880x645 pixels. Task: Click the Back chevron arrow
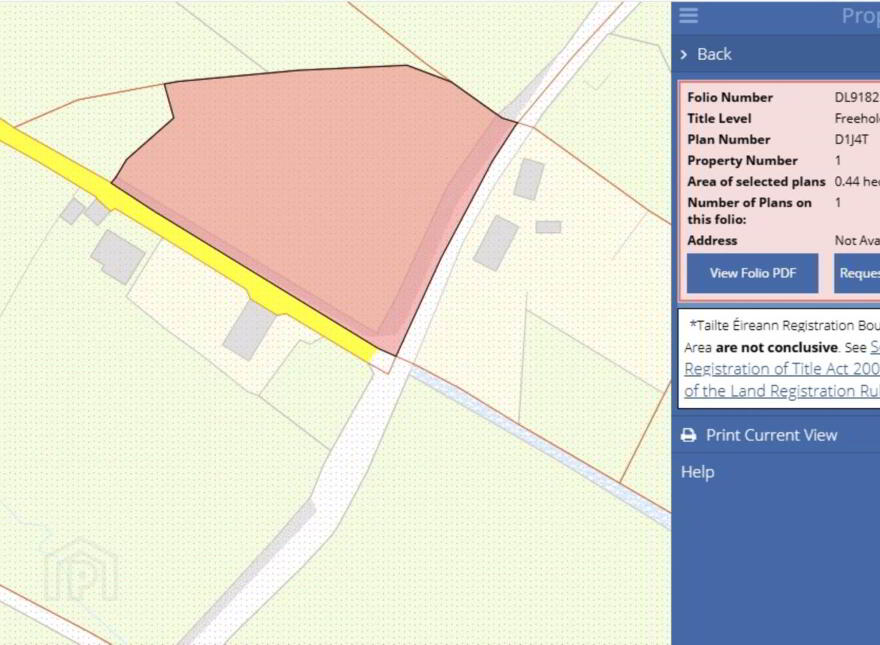click(x=684, y=54)
